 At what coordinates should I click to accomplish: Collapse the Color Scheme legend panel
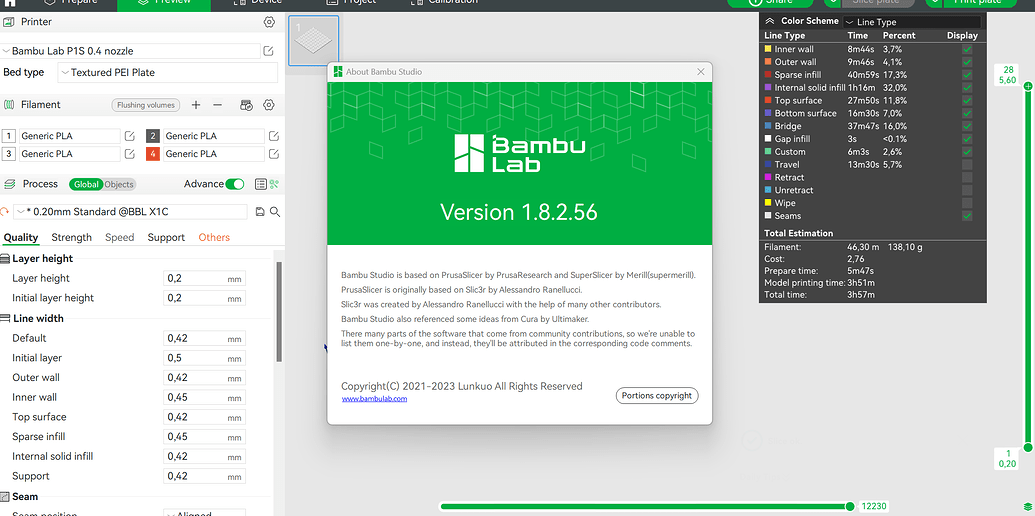coord(770,21)
